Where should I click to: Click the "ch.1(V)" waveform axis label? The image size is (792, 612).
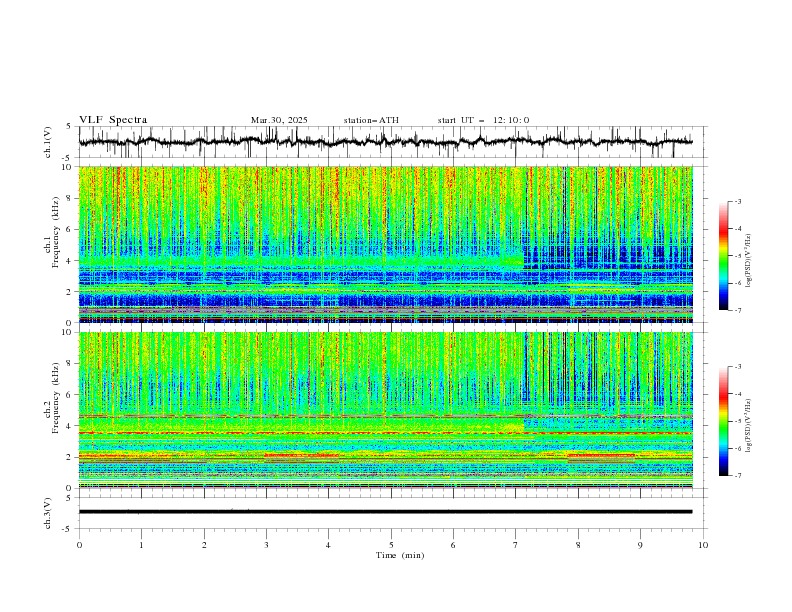48,142
